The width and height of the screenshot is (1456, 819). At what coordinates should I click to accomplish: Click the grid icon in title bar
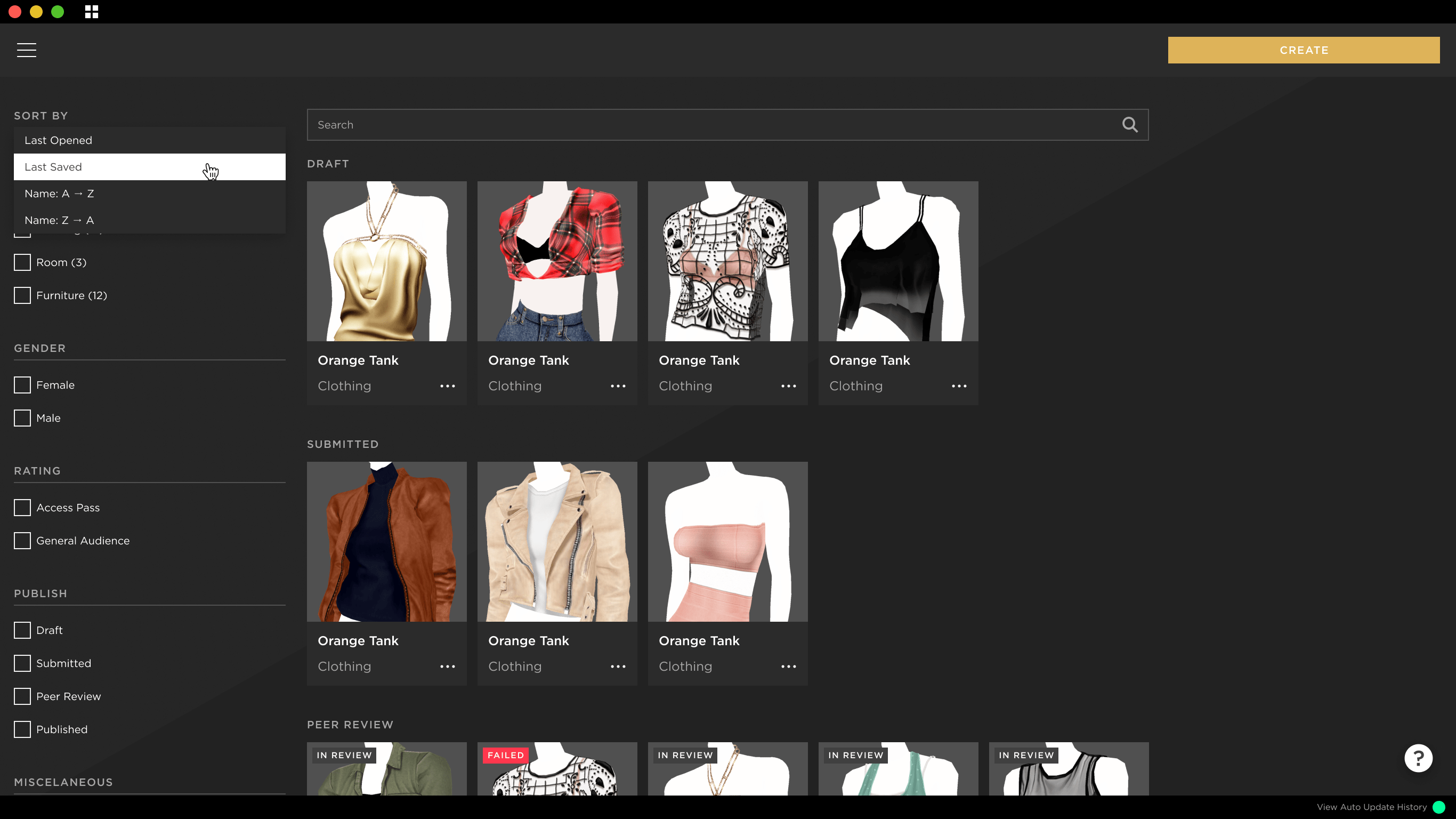92,12
